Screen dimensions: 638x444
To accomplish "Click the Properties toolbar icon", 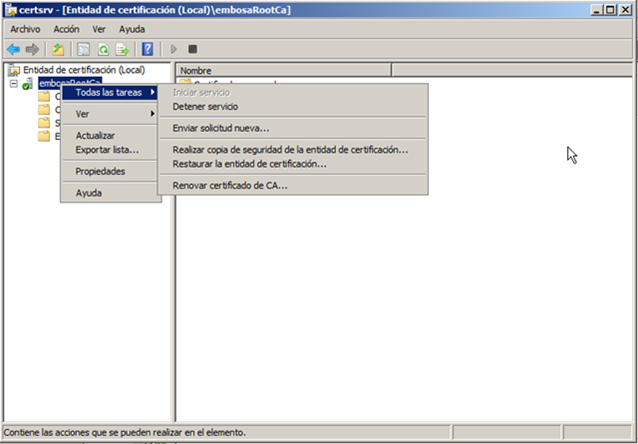I will [x=84, y=48].
